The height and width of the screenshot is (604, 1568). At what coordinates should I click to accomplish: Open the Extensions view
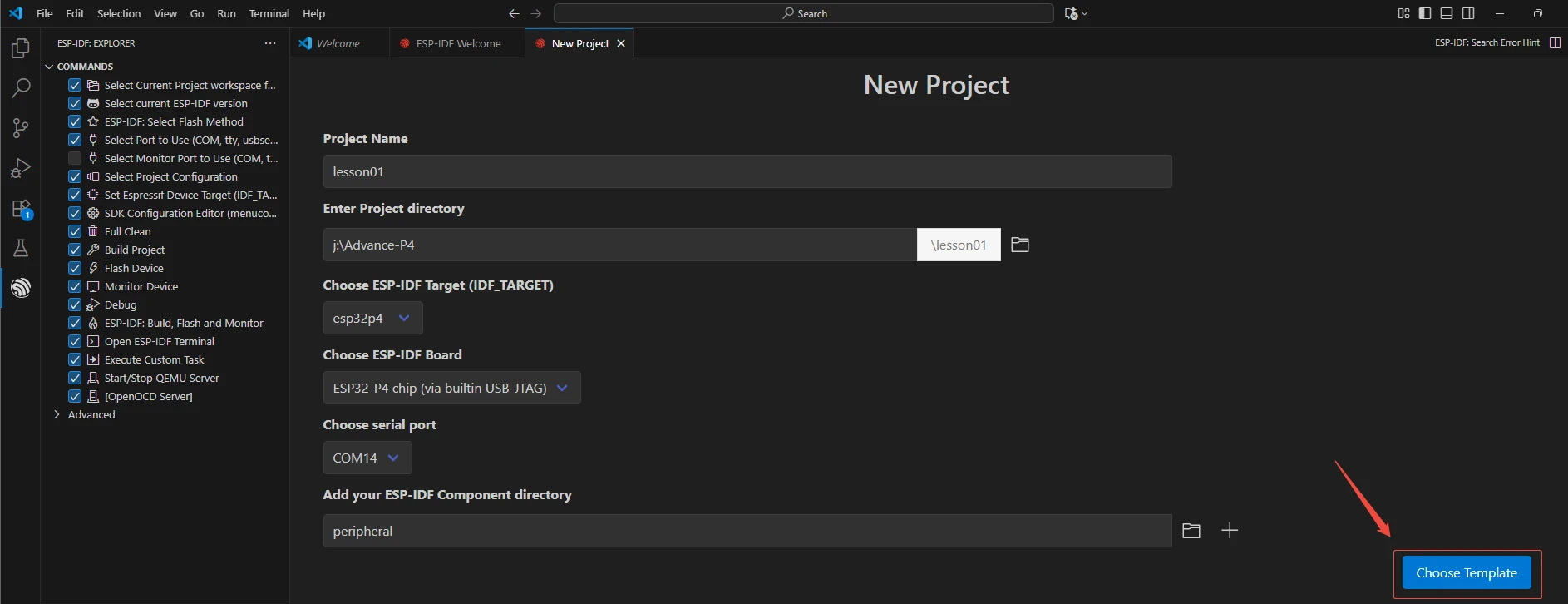click(21, 208)
